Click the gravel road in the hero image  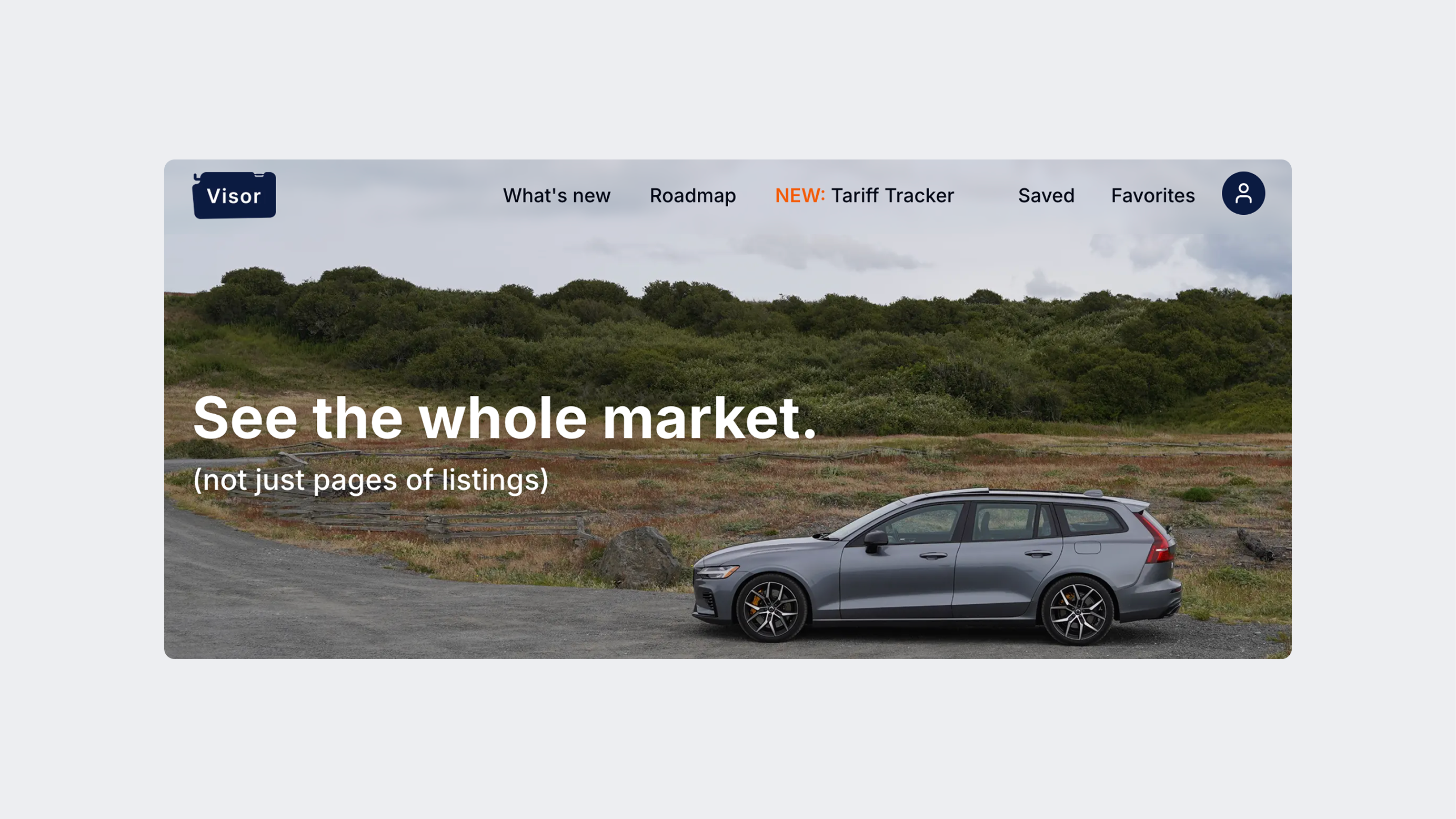[x=396, y=611]
